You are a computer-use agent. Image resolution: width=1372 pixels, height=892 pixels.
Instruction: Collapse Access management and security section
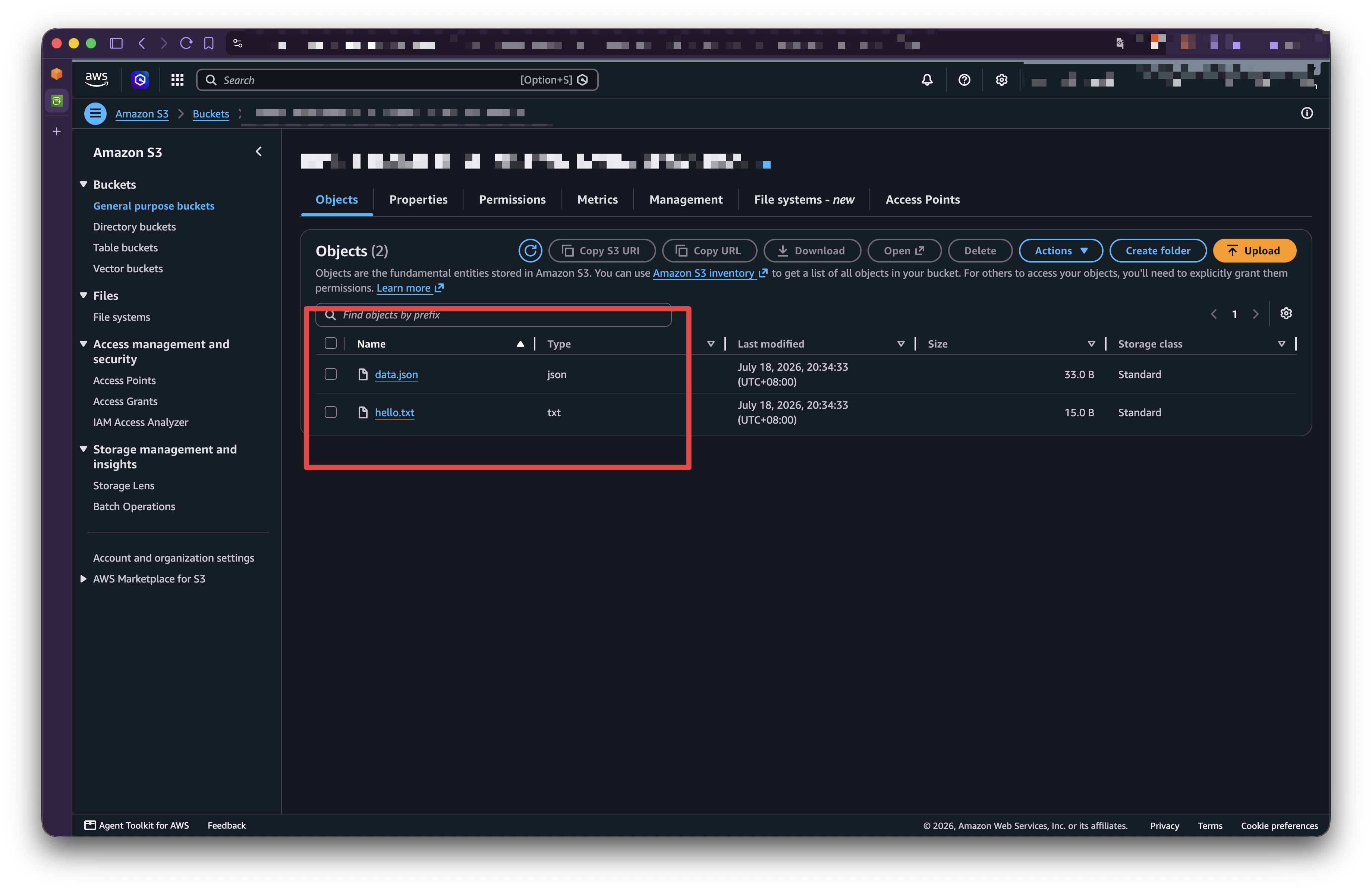(84, 344)
